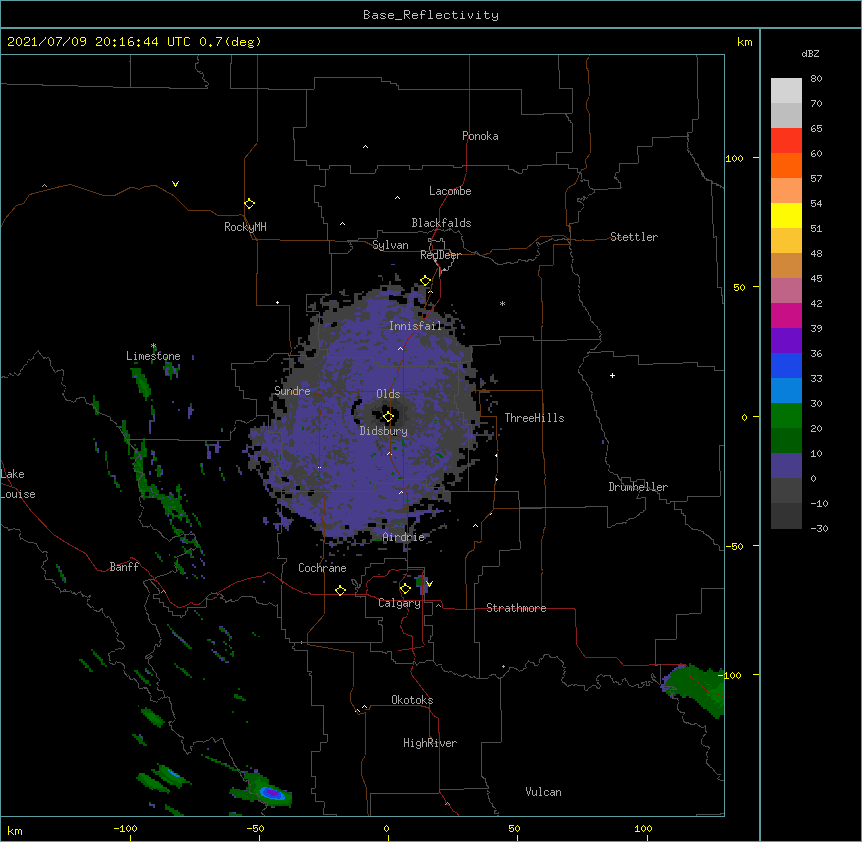
Task: Click the HighRiver city label
Action: pyautogui.click(x=430, y=743)
